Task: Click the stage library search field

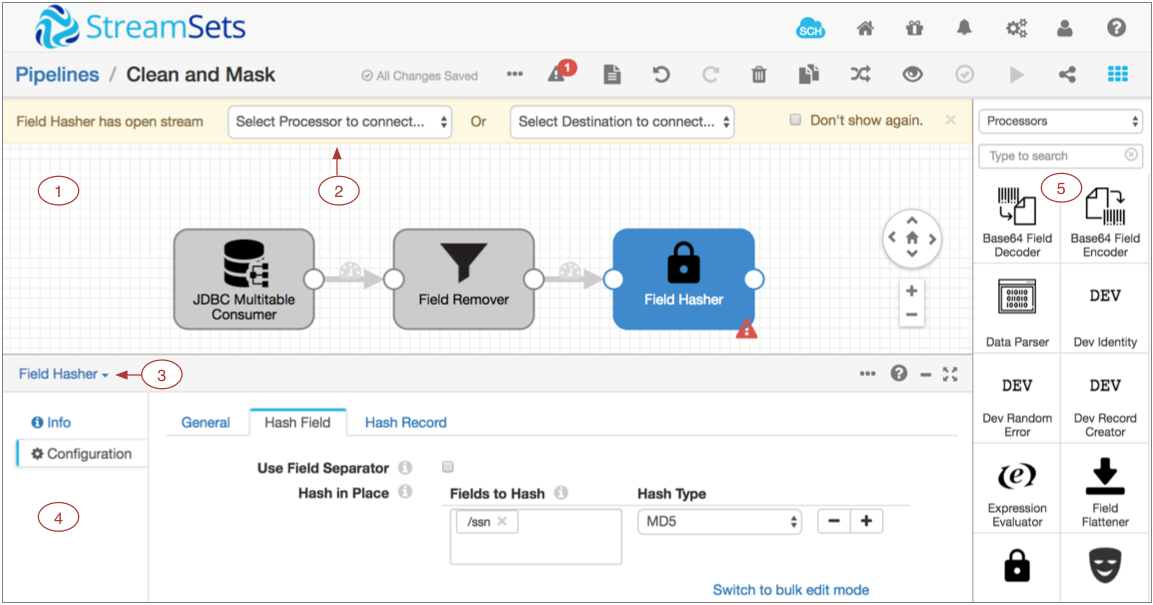Action: pos(1053,156)
